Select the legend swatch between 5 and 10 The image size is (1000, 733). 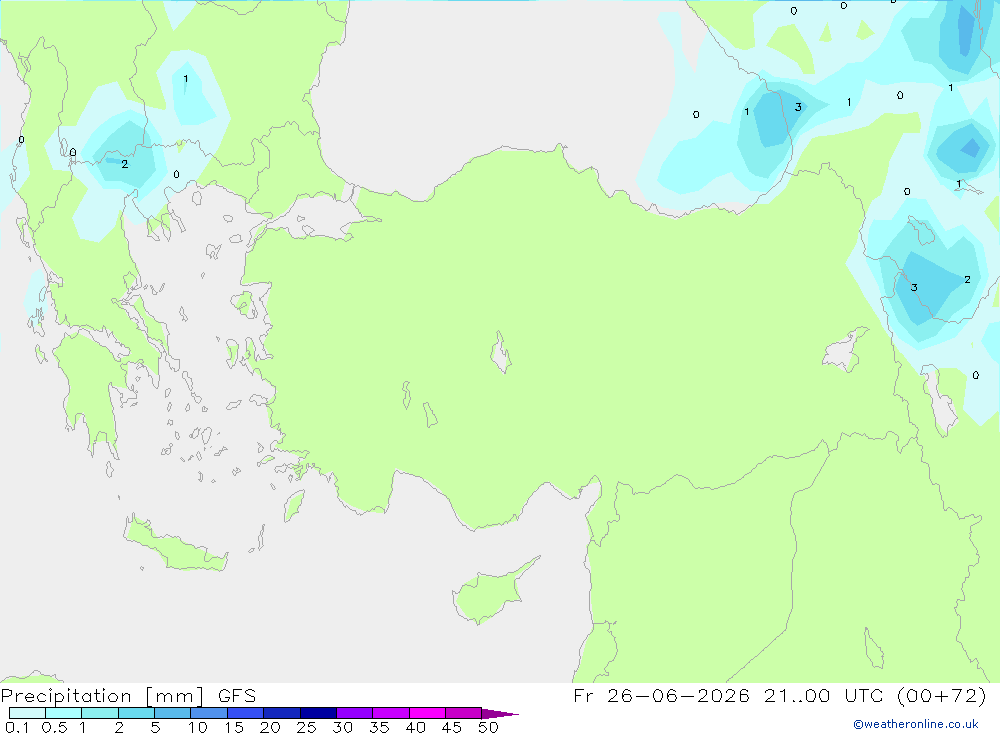pyautogui.click(x=173, y=713)
